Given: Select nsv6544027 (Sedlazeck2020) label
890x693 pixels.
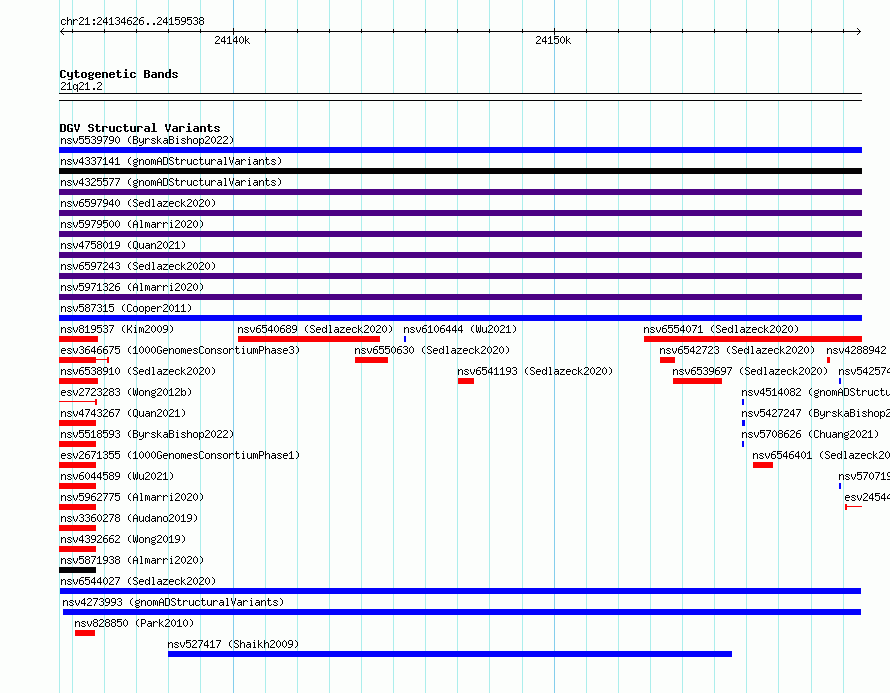Looking at the screenshot, I should click(138, 581).
